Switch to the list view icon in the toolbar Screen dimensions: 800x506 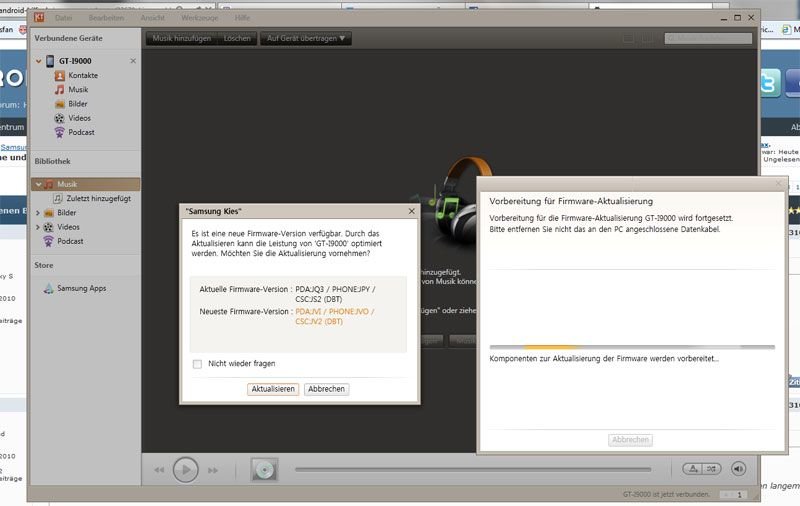628,39
